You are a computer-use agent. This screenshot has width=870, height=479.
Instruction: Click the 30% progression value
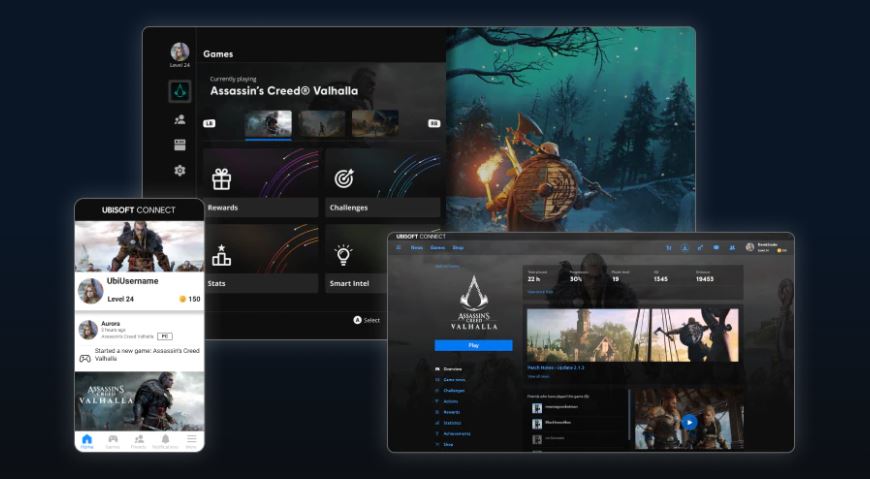[x=576, y=279]
